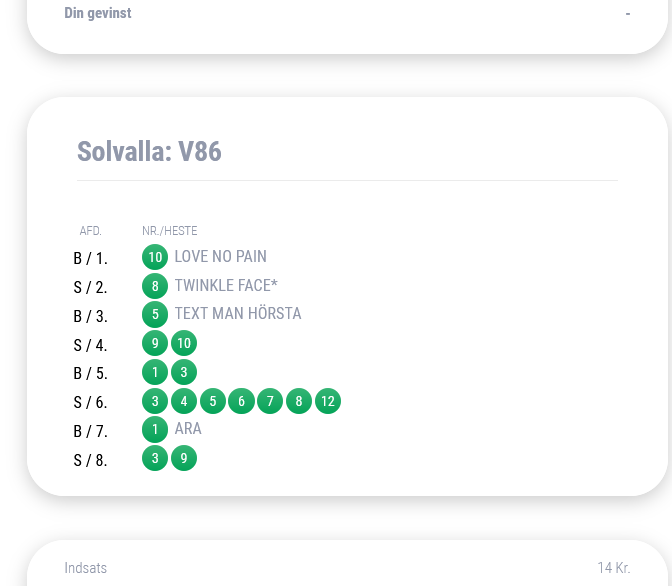The image size is (672, 586).
Task: Click horse 1 in row B / 5.
Action: [155, 372]
